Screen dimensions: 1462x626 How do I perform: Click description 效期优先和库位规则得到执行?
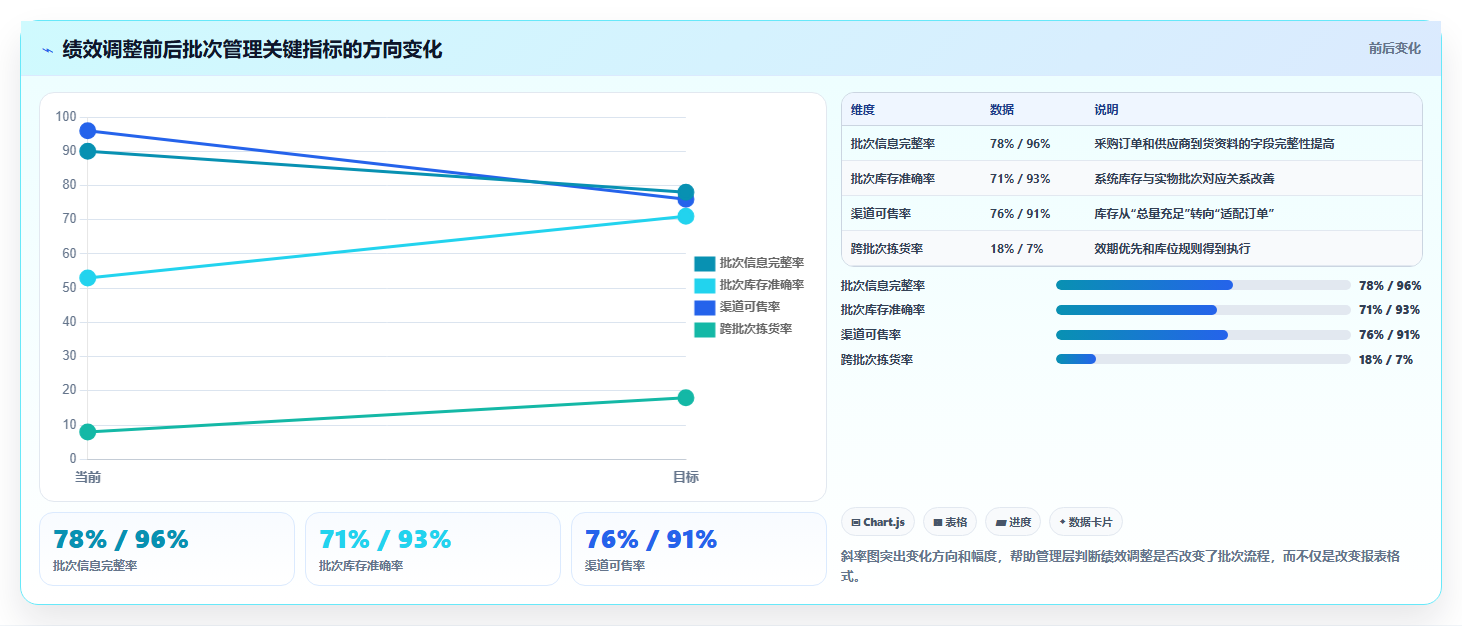[x=1173, y=249]
